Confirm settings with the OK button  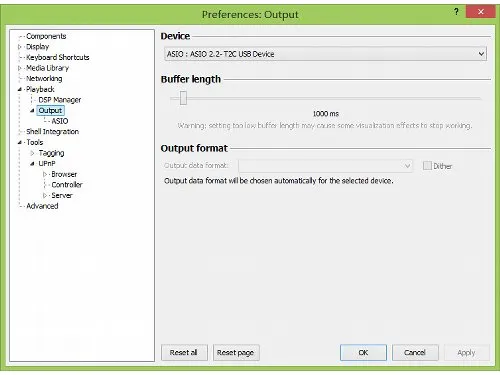363,352
